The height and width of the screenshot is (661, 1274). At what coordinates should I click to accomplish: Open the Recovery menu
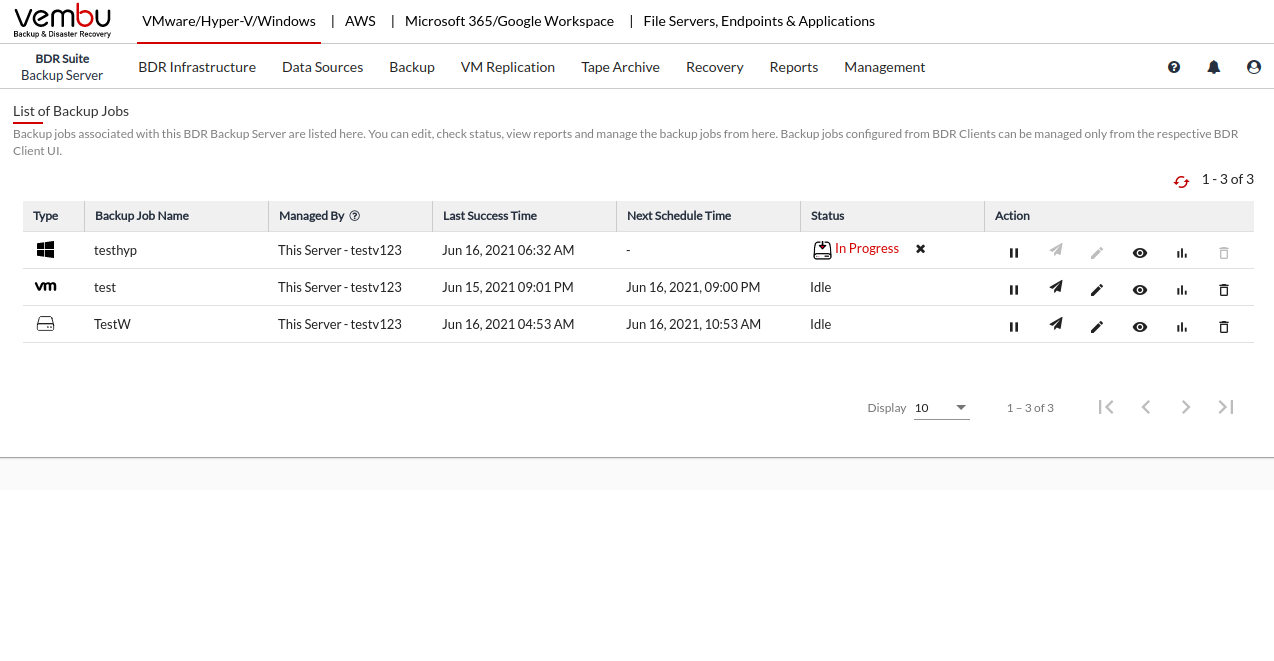click(x=714, y=67)
